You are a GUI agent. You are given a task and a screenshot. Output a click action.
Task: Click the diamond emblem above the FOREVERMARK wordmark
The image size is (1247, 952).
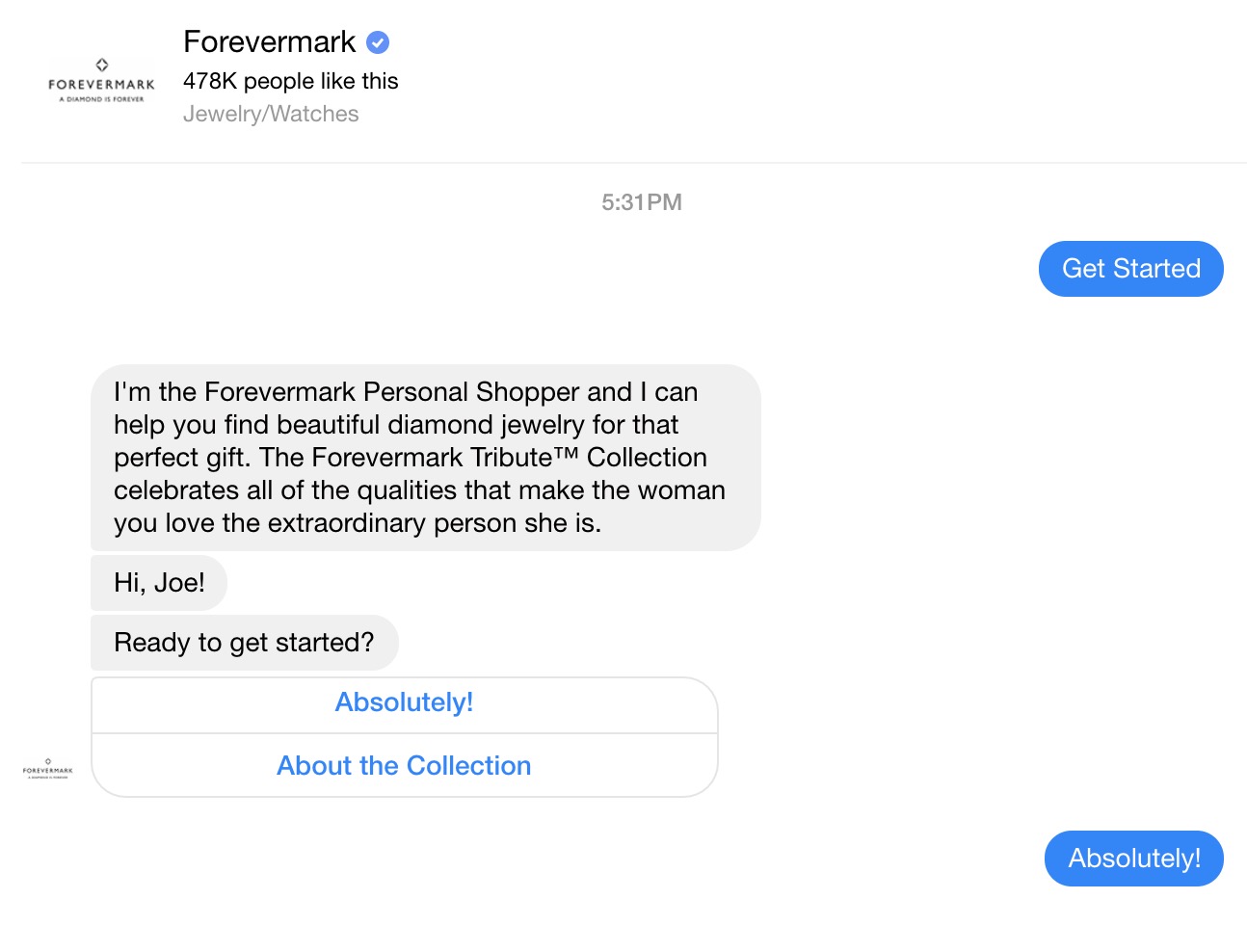[102, 65]
